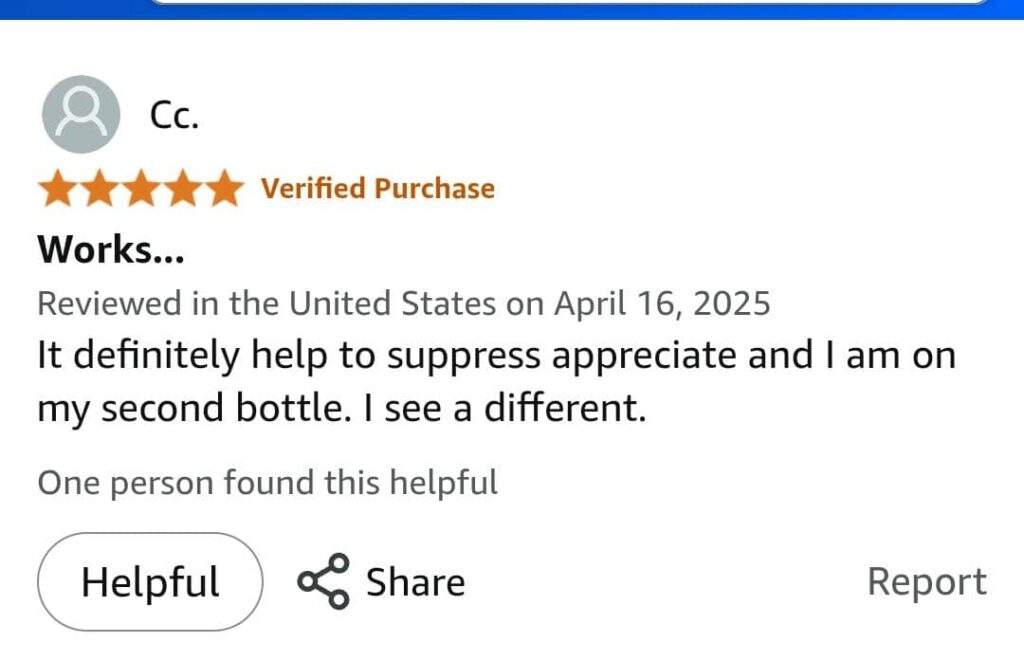
Task: Open the Cc. reviewer profile name
Action: tap(174, 116)
